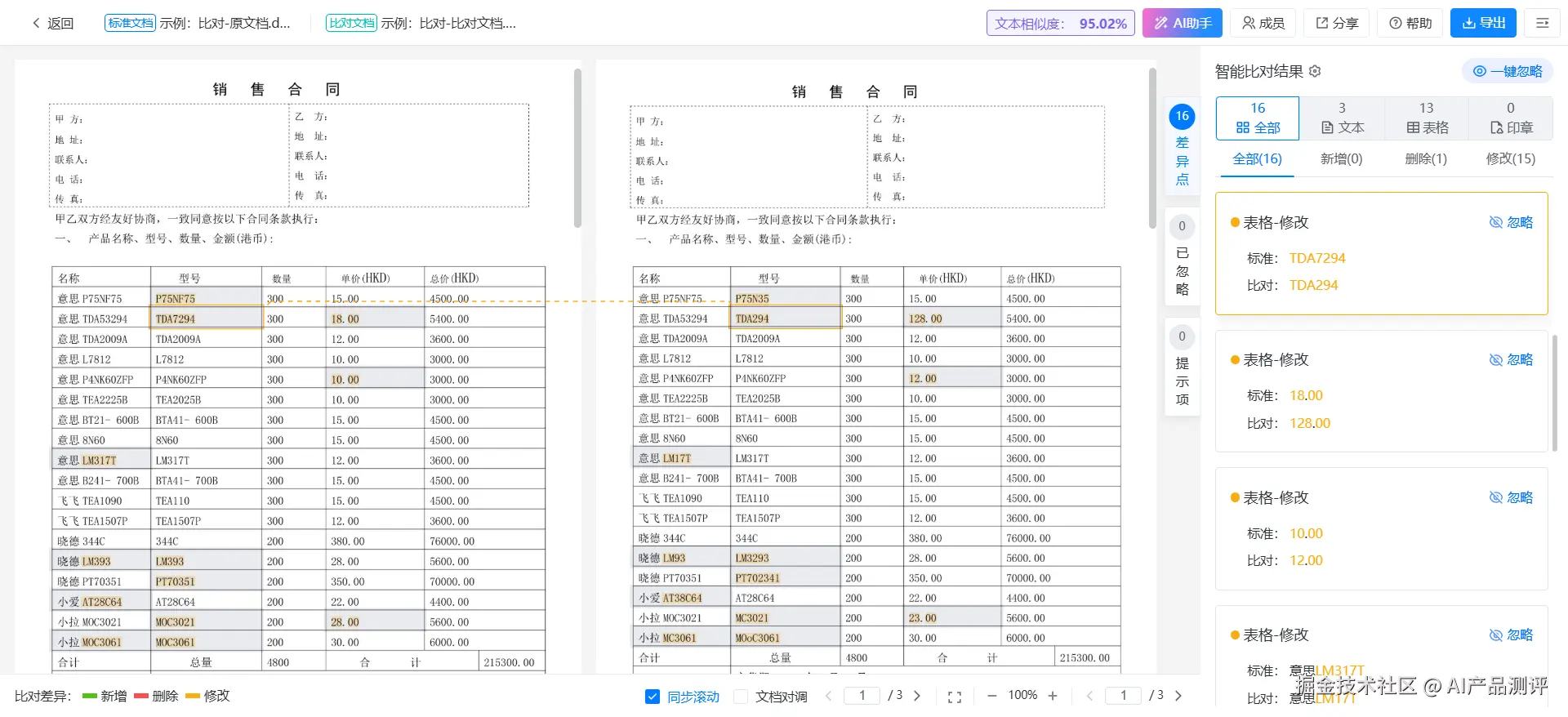The height and width of the screenshot is (717, 1568).
Task: Click the right document vertical scrollbar
Action: [x=1152, y=147]
